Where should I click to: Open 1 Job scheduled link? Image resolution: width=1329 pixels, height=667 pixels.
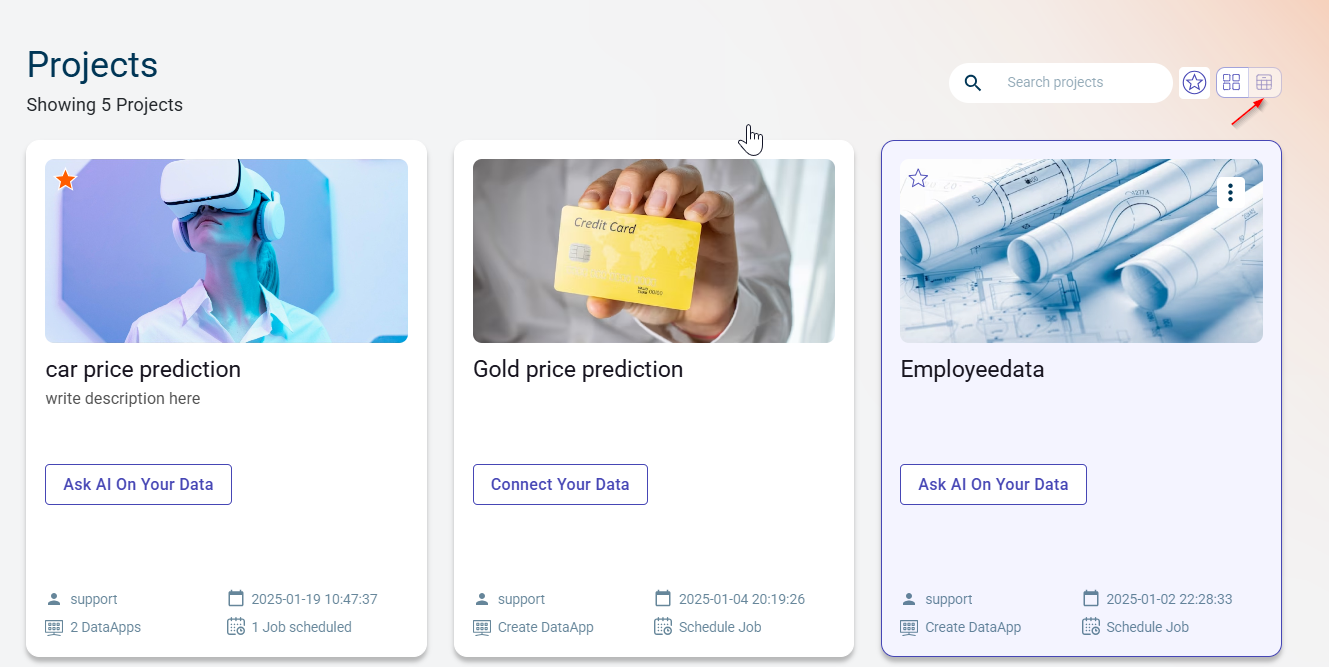[x=301, y=627]
